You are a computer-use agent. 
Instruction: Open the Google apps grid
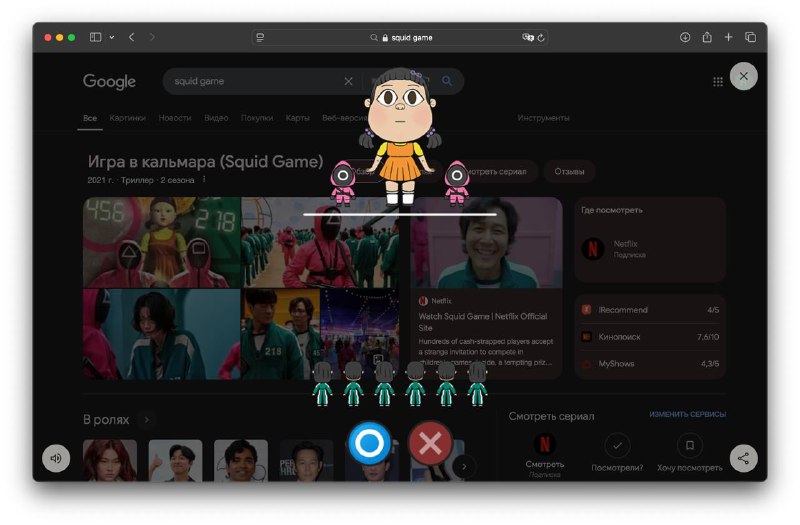pyautogui.click(x=717, y=82)
